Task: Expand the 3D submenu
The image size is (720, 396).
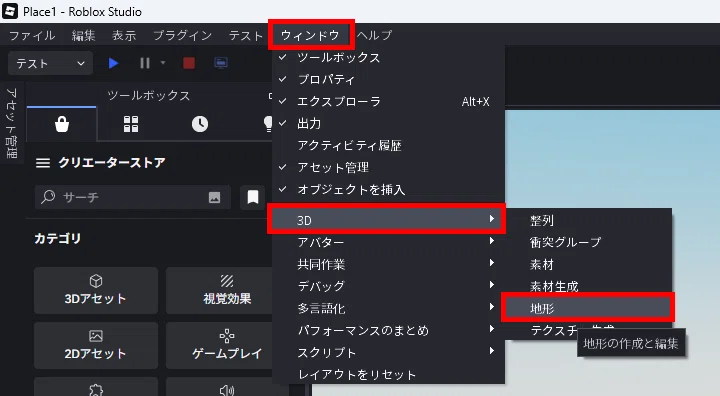Action: pyautogui.click(x=387, y=219)
